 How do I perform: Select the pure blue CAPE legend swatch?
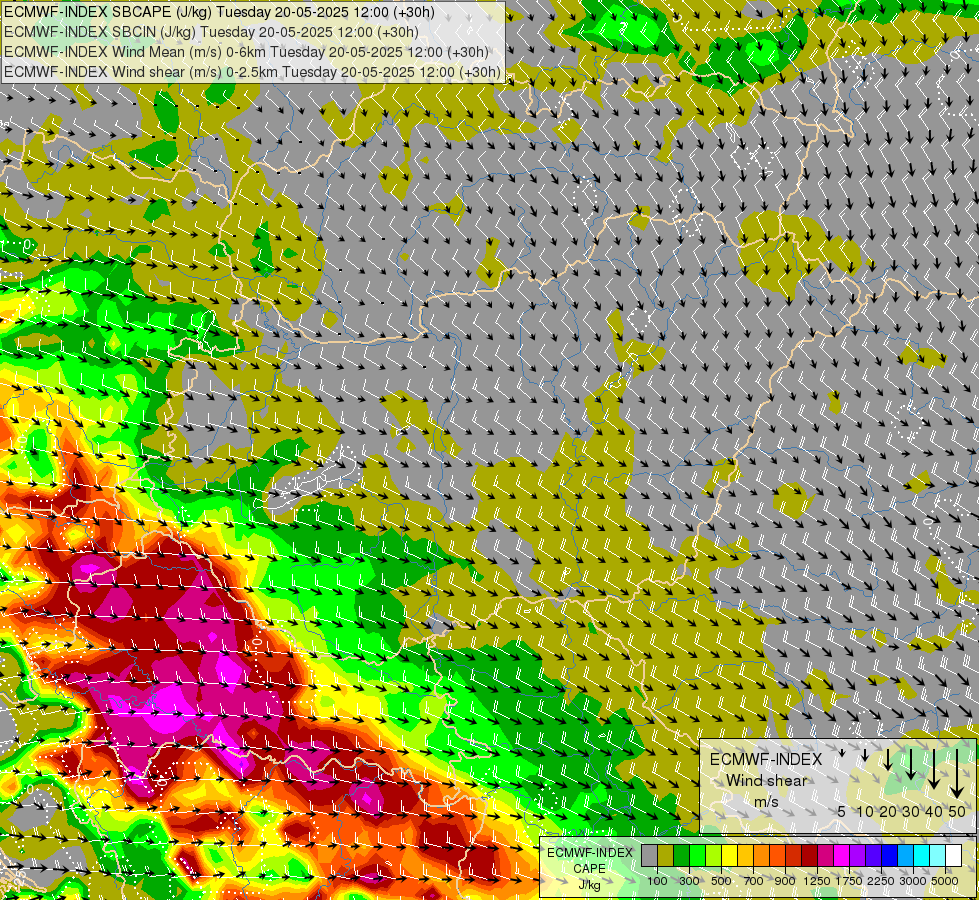click(889, 856)
